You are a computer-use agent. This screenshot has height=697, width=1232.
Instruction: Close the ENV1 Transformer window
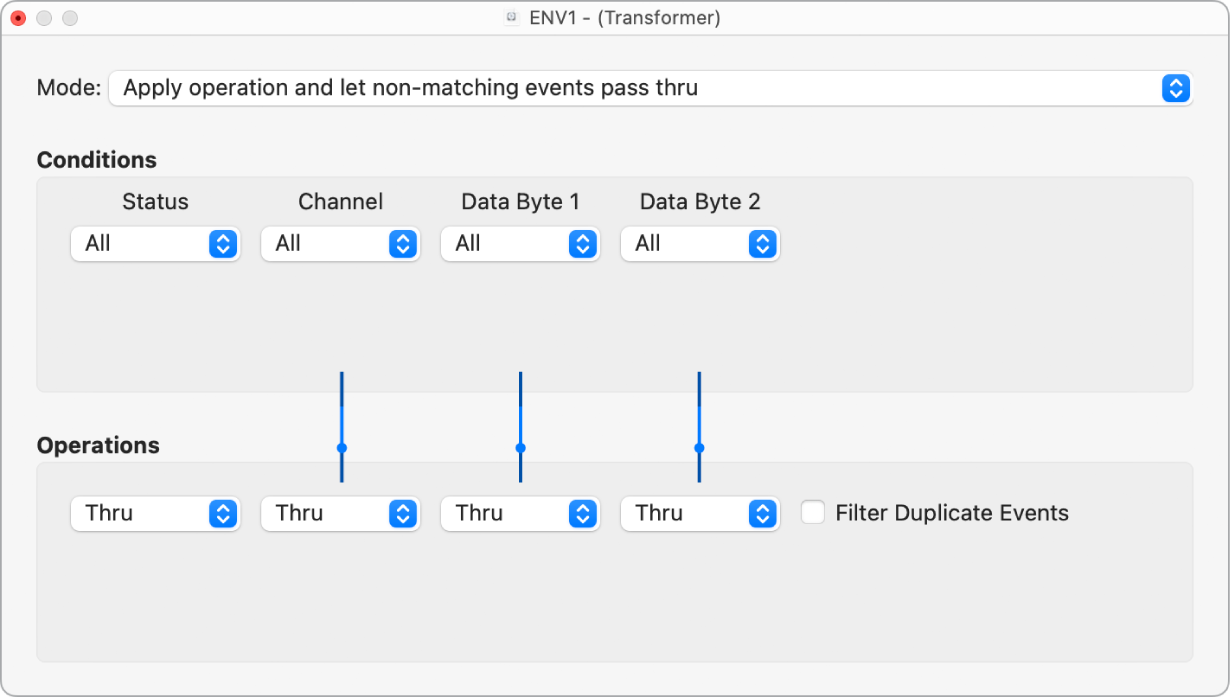coord(18,18)
